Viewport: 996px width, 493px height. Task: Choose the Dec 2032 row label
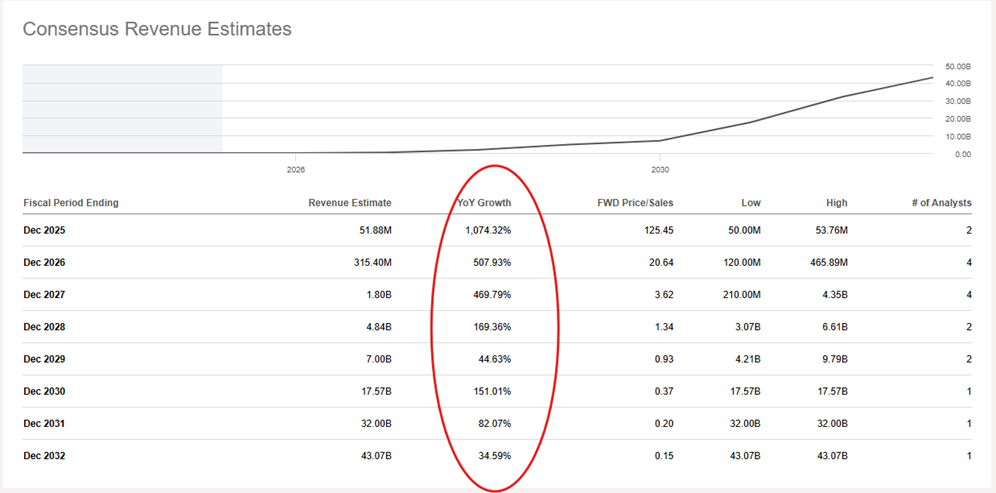45,456
